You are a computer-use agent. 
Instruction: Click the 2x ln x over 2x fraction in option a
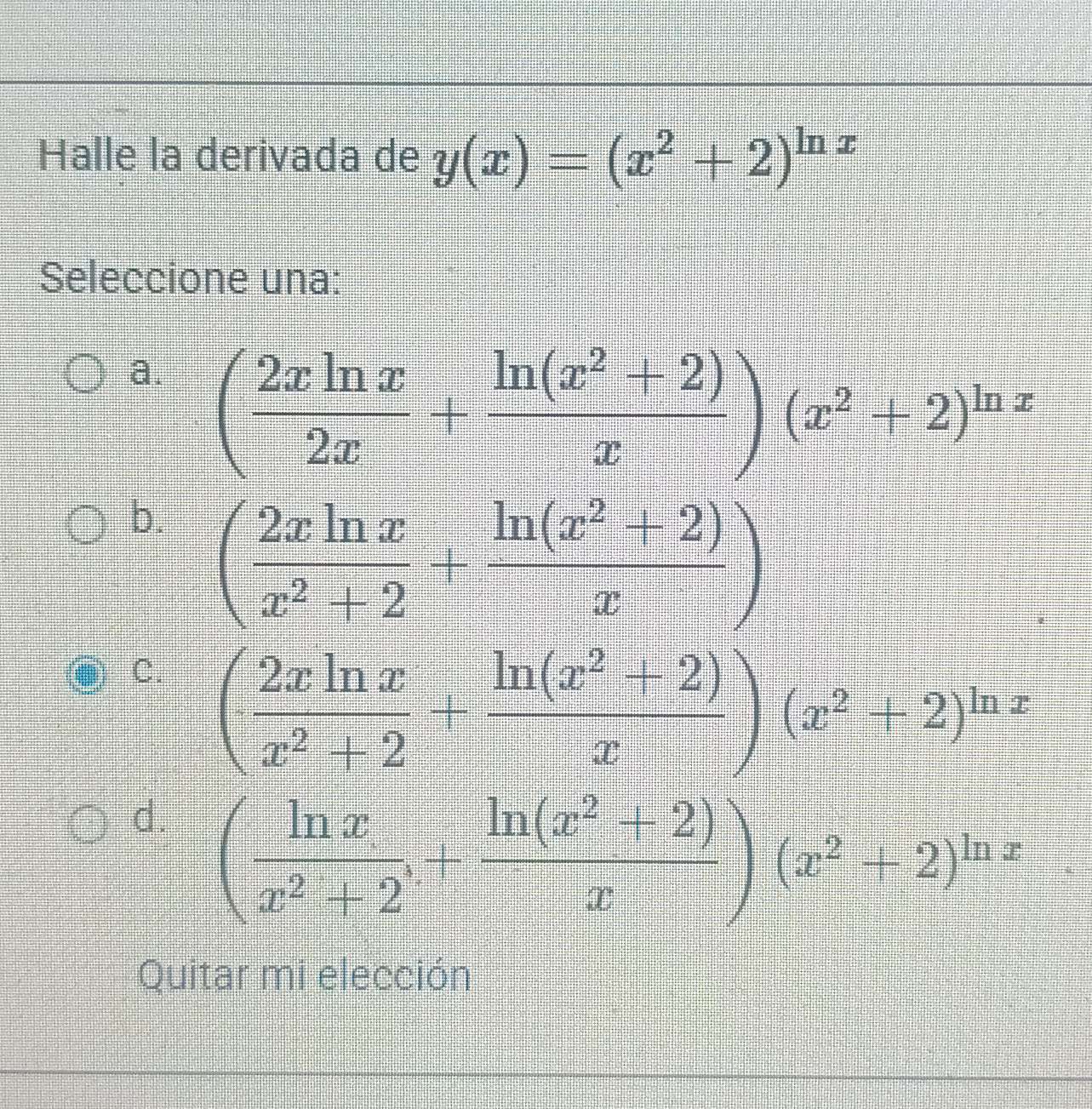pyautogui.click(x=332, y=409)
